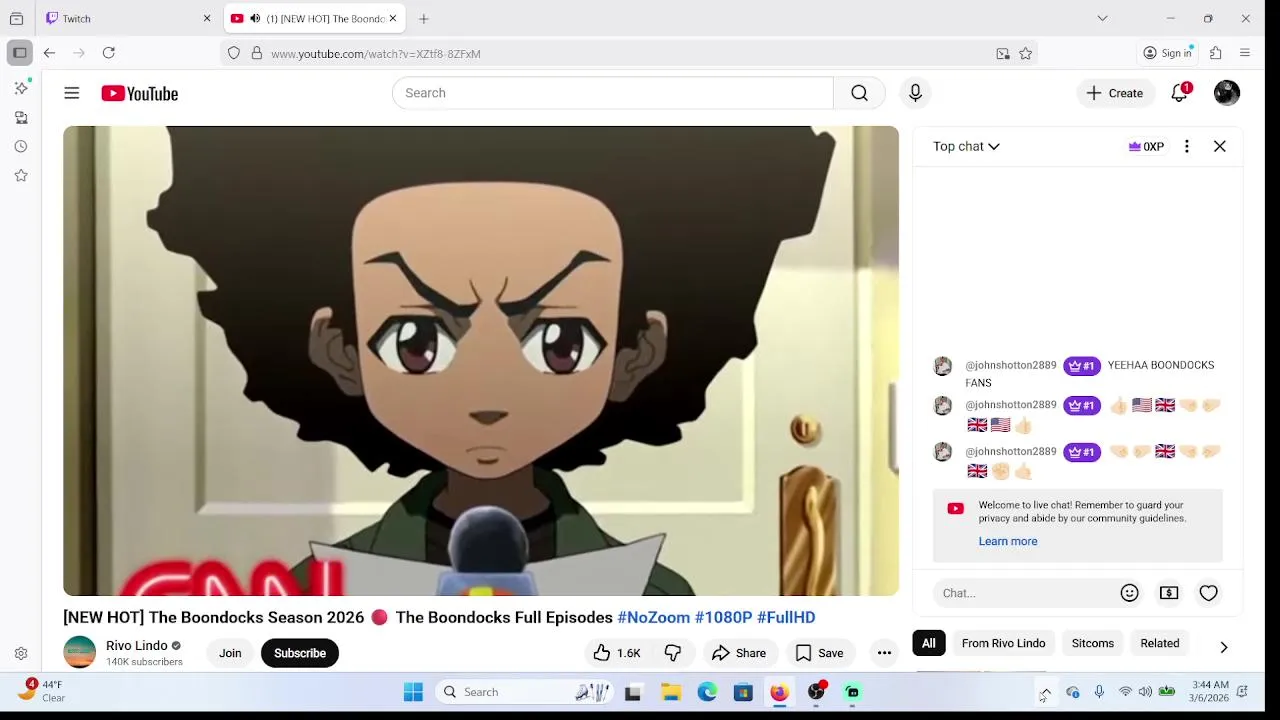1280x720 pixels.
Task: Open the chat emoji picker
Action: point(1129,593)
